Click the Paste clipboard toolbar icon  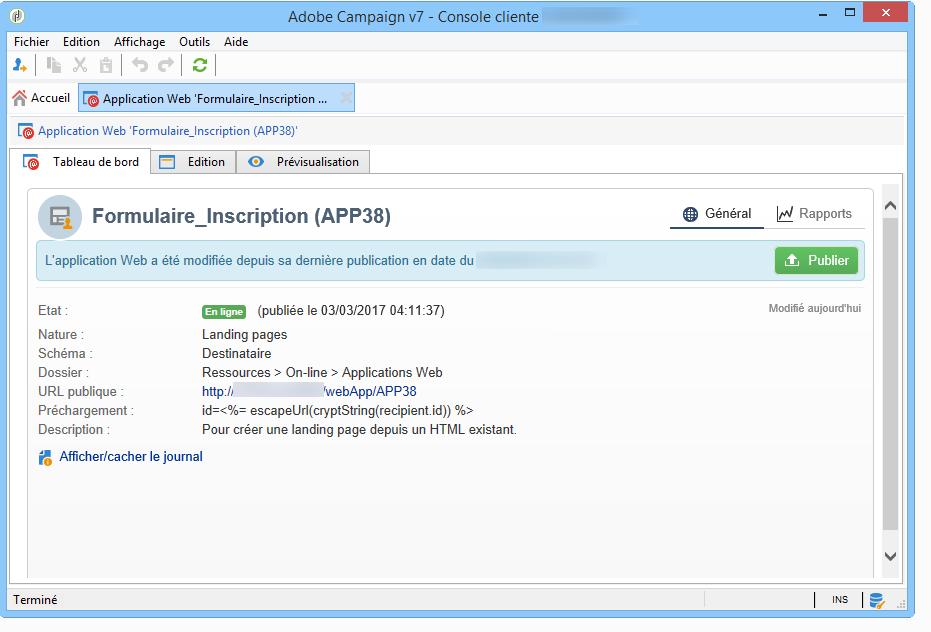[106, 65]
